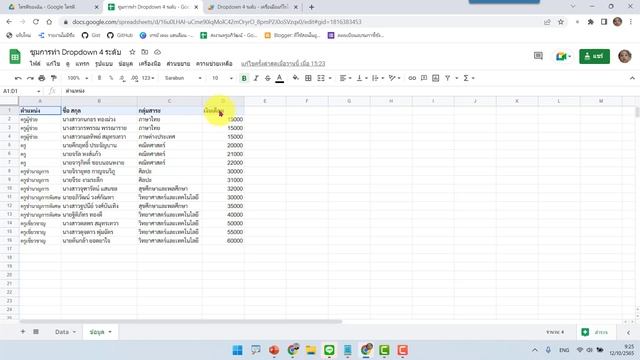This screenshot has width=640, height=360.
Task: Click the cloud document status icon
Action: pyautogui.click(x=157, y=52)
